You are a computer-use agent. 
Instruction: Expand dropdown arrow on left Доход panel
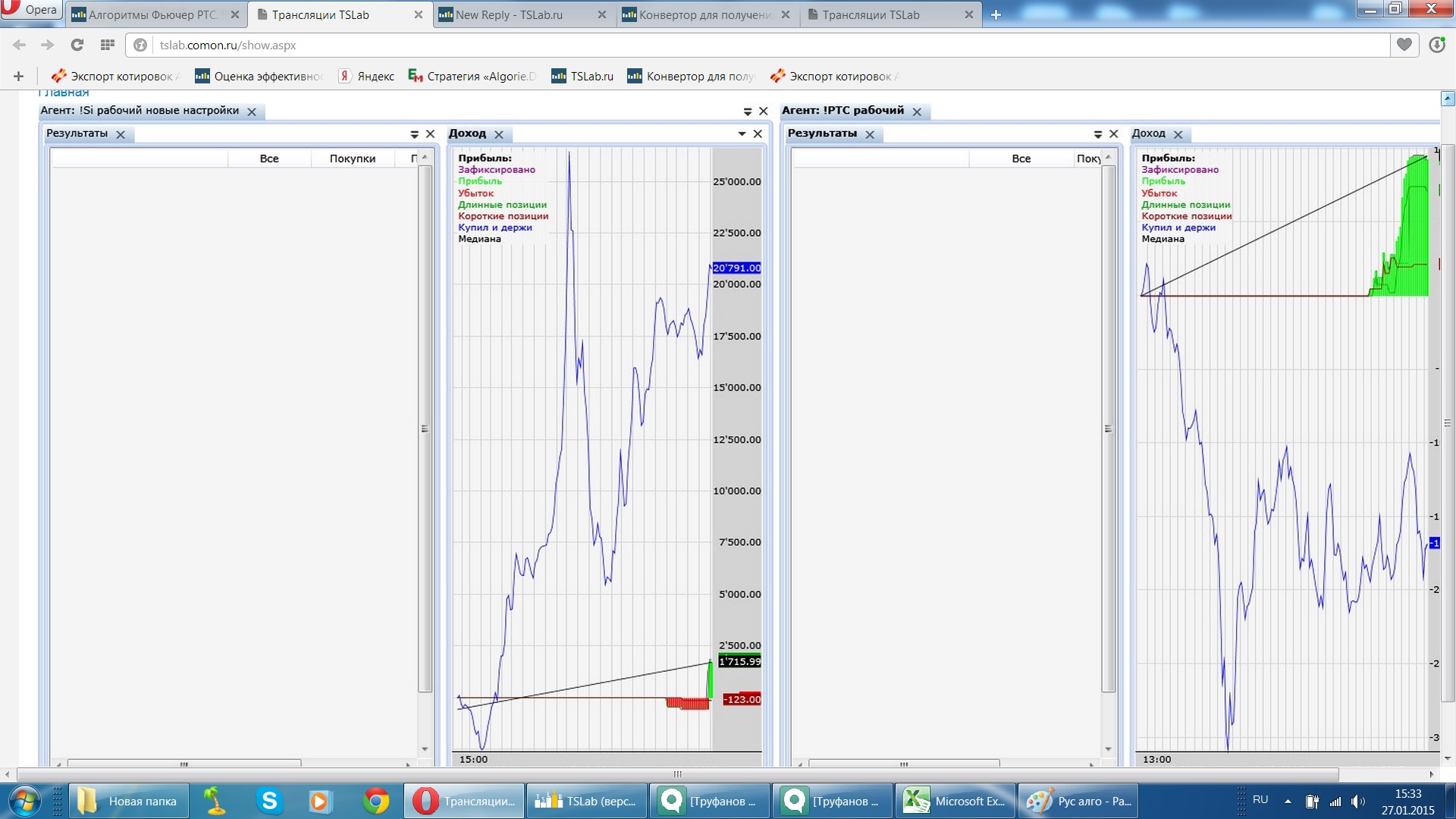point(742,133)
